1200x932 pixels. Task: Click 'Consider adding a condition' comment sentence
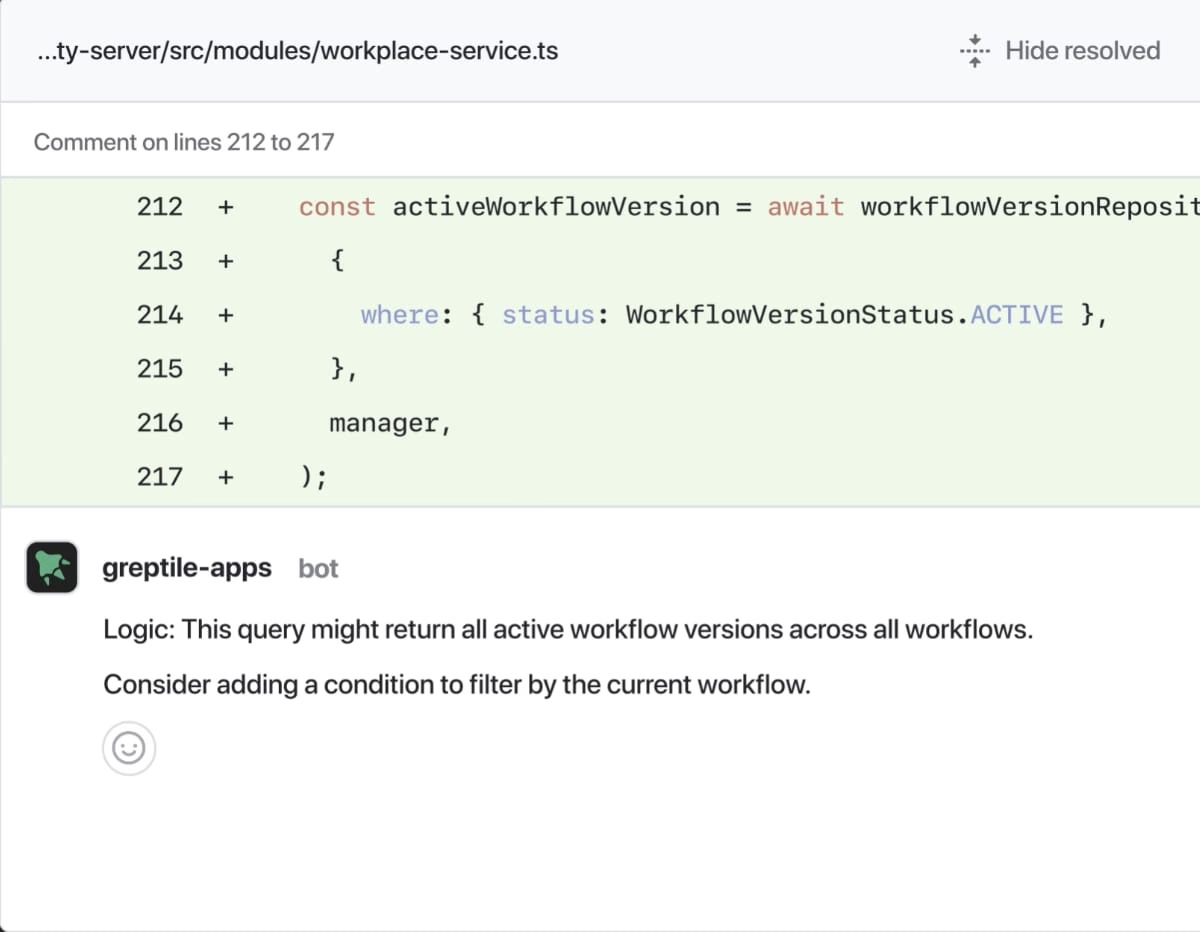tap(457, 686)
